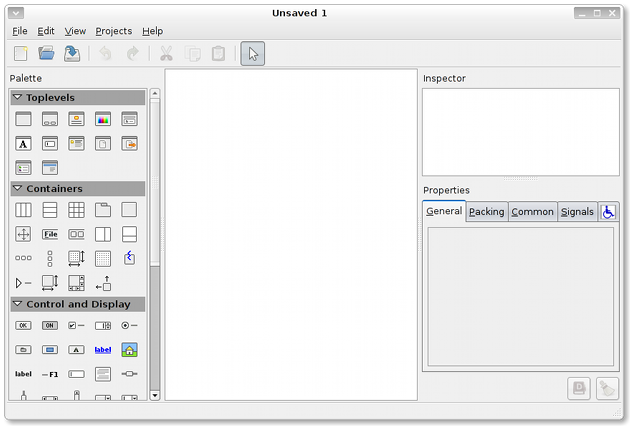
Task: Select the Check Button widget in palette
Action: (76, 326)
